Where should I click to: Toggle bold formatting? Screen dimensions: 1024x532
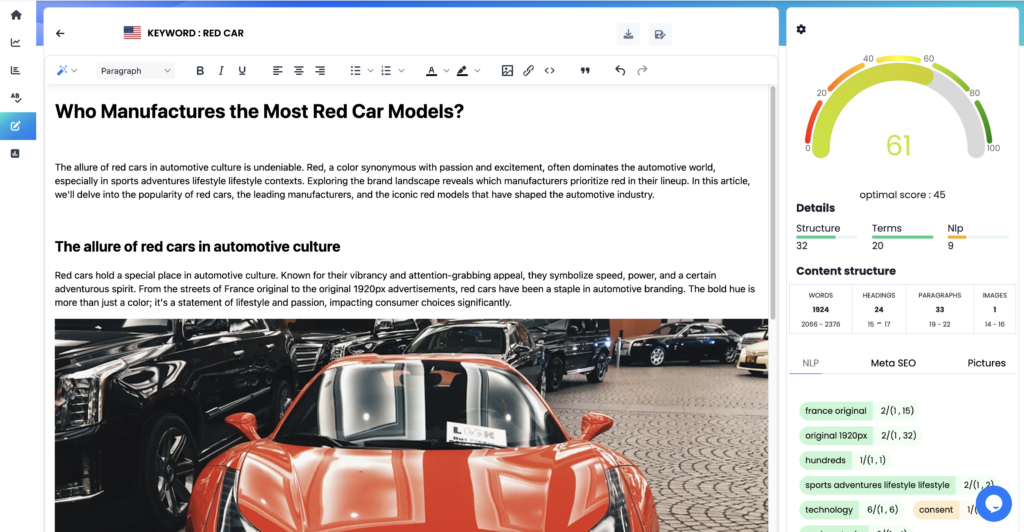pos(200,71)
